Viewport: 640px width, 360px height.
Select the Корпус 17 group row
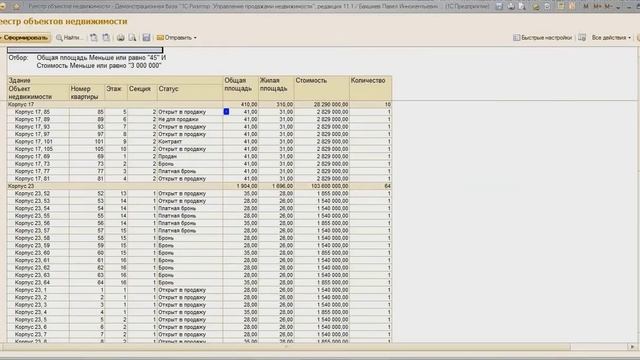pyautogui.click(x=200, y=104)
